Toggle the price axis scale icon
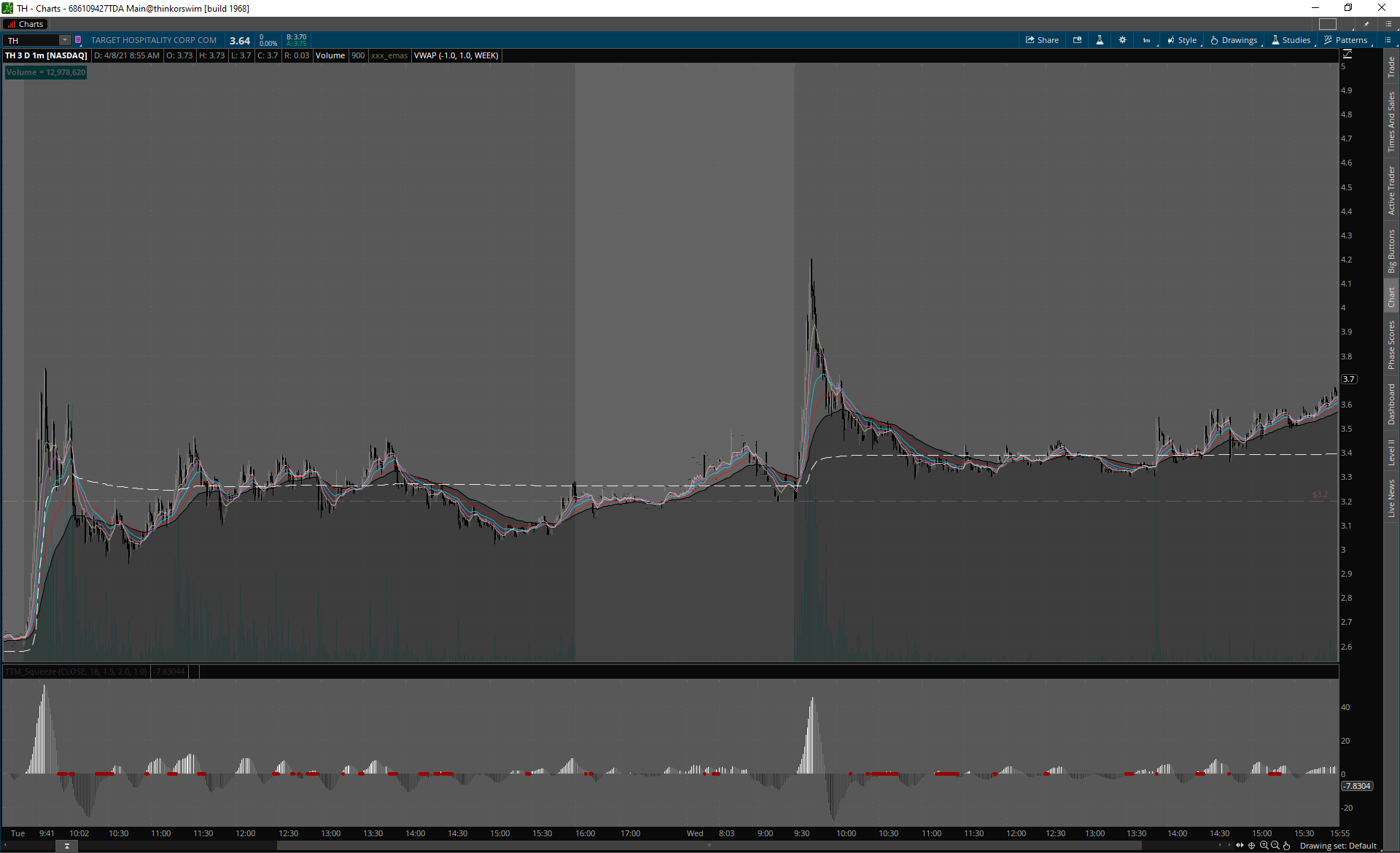This screenshot has height=853, width=1400. [1347, 54]
